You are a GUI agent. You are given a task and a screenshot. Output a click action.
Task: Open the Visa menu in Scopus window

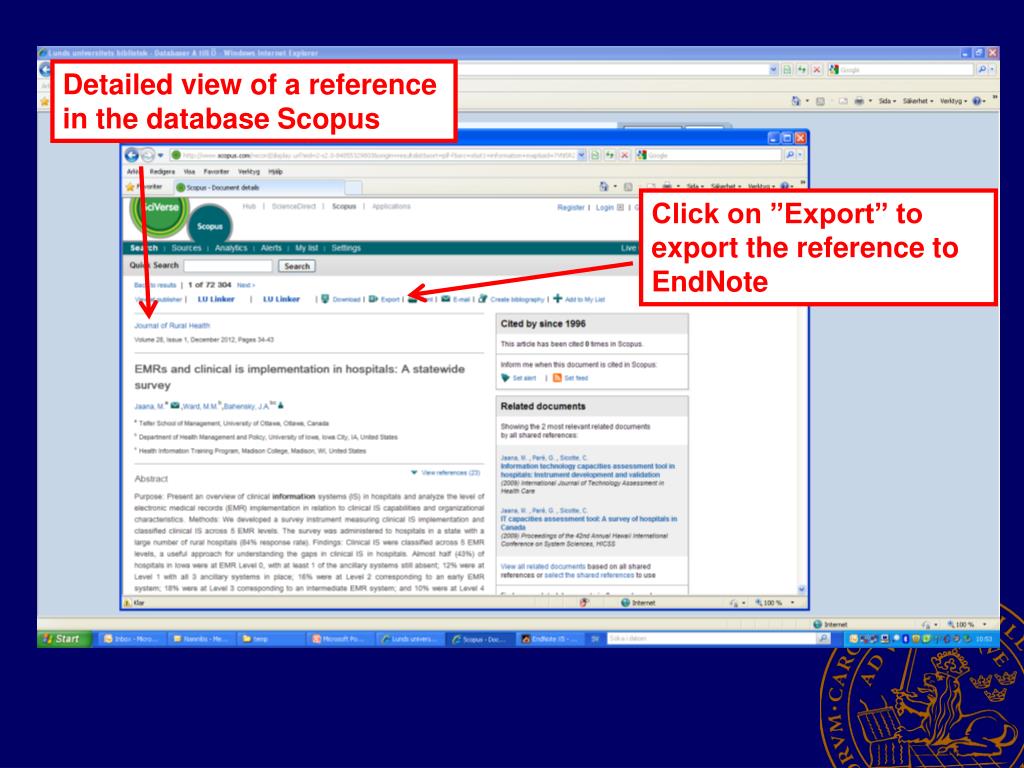[x=189, y=172]
